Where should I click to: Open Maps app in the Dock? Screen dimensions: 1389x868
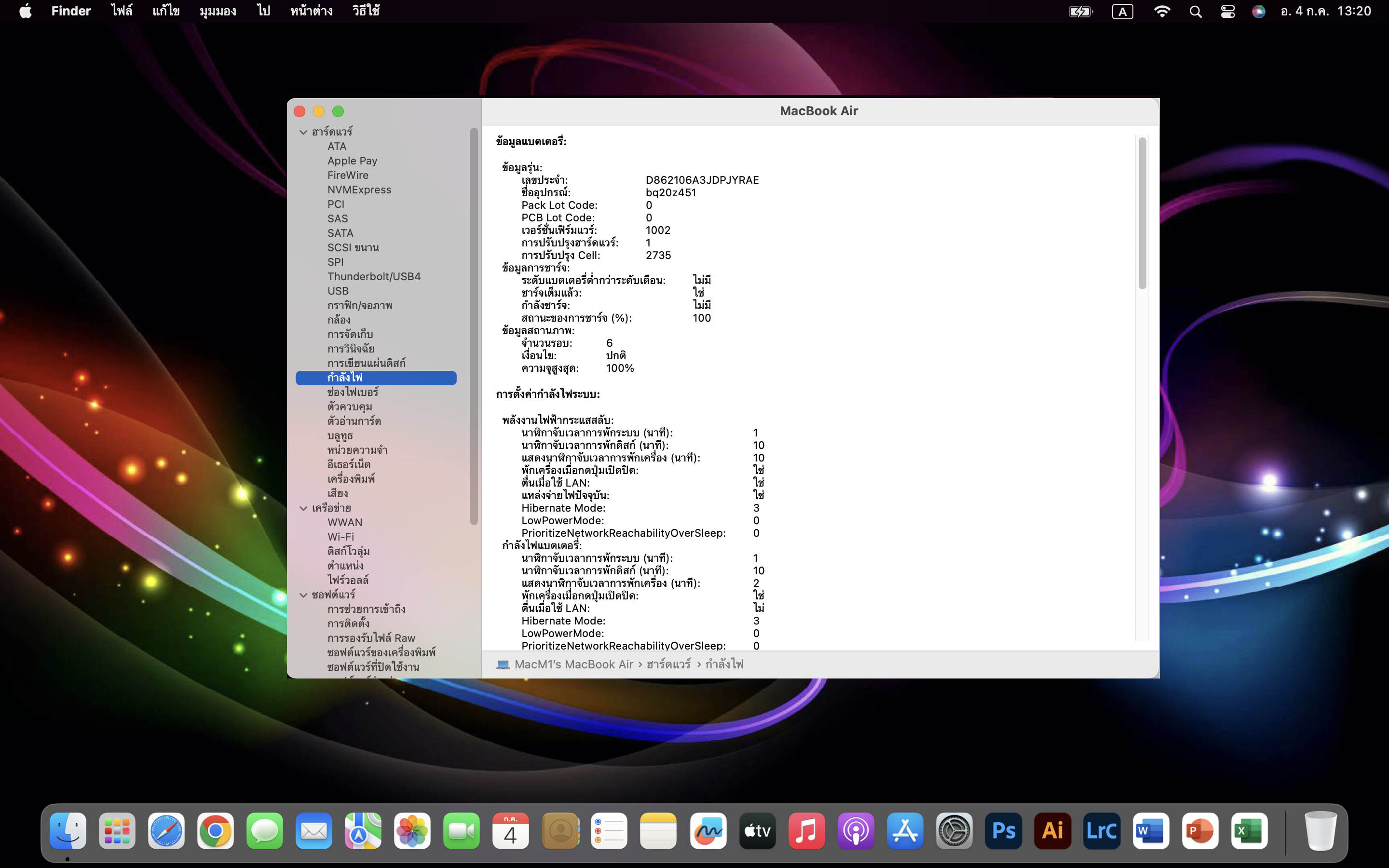[x=363, y=831]
